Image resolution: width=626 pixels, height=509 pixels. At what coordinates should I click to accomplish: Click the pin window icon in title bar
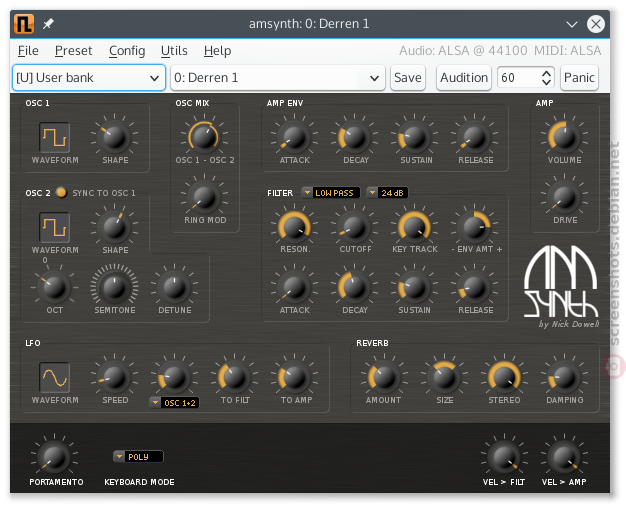[48, 24]
